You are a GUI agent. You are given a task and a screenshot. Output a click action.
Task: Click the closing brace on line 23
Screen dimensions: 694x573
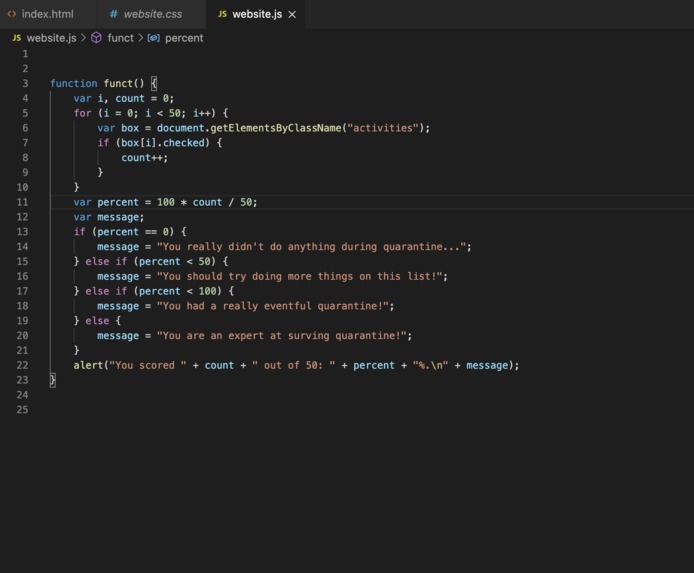pos(53,380)
